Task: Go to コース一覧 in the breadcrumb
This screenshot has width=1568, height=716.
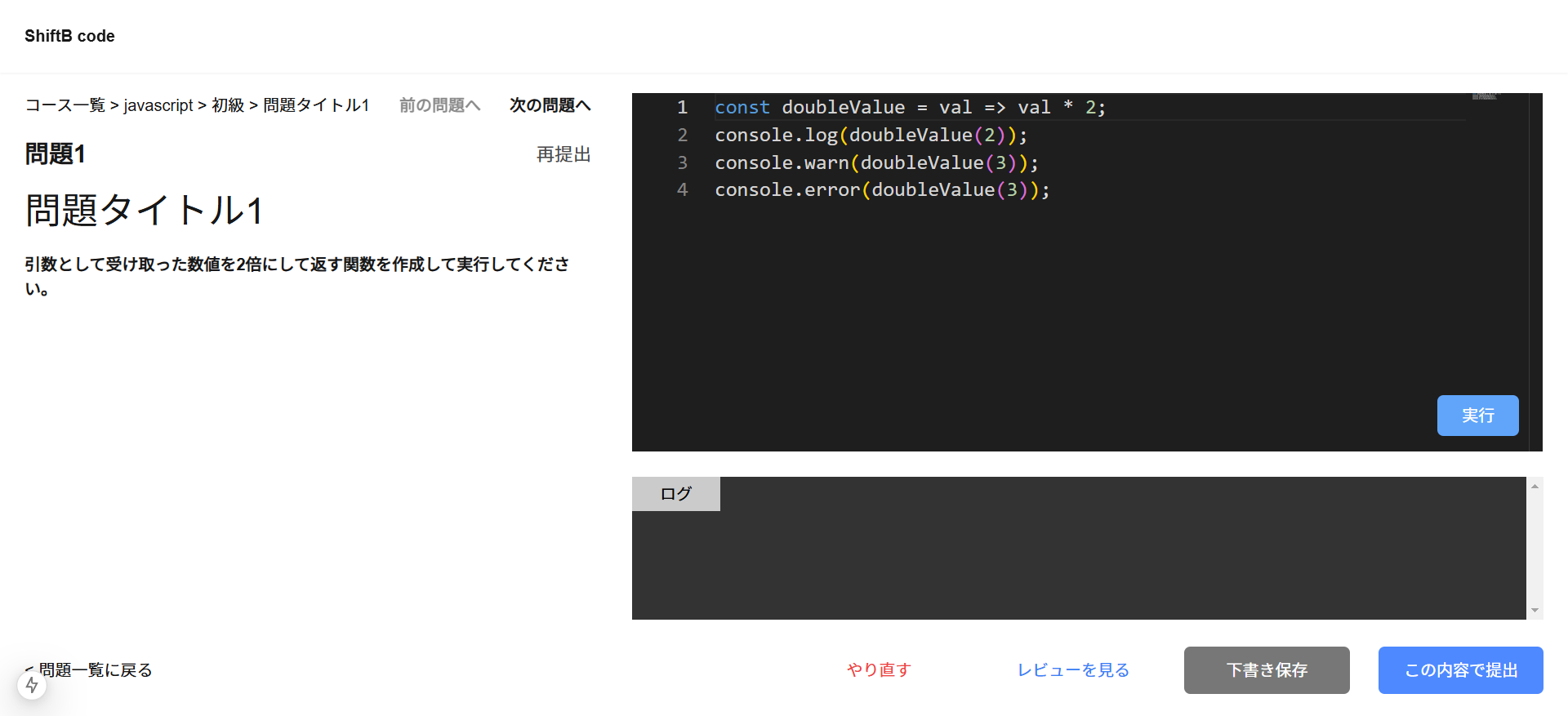Action: click(65, 105)
